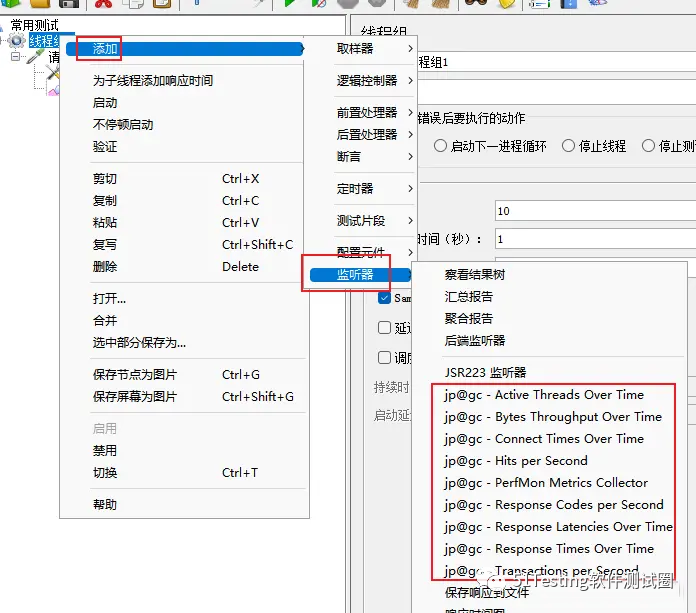Choose 添加 in the context menu
Screen dimensions: 696x613
(x=185, y=49)
